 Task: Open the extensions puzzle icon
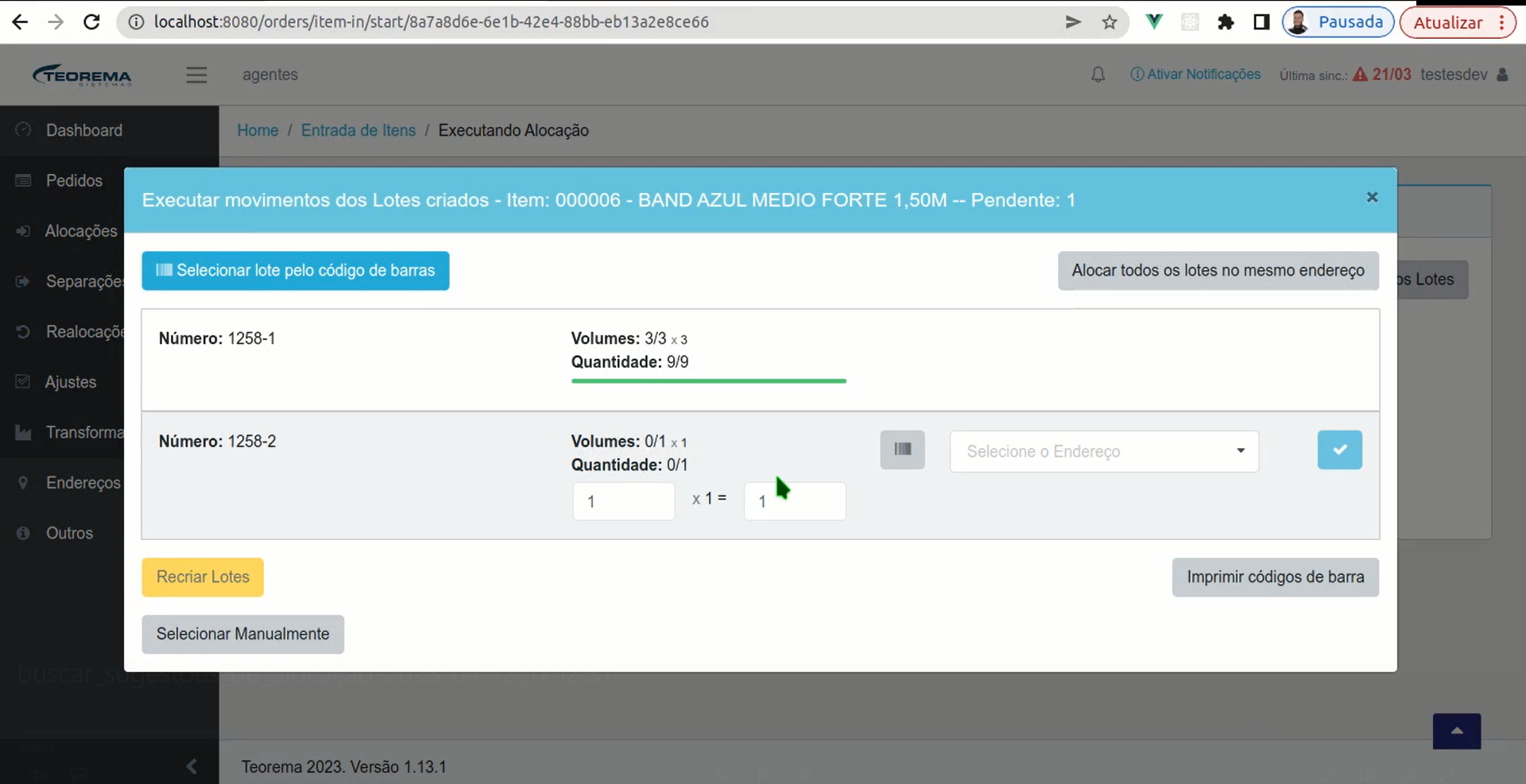[1226, 22]
